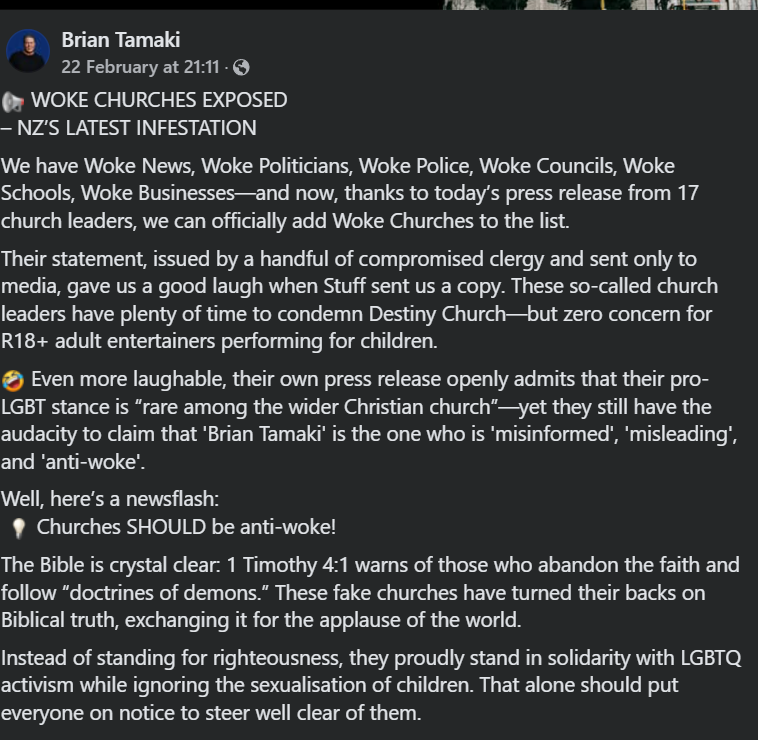The height and width of the screenshot is (740, 758).
Task: Click the Public audience globe icon
Action: [241, 67]
